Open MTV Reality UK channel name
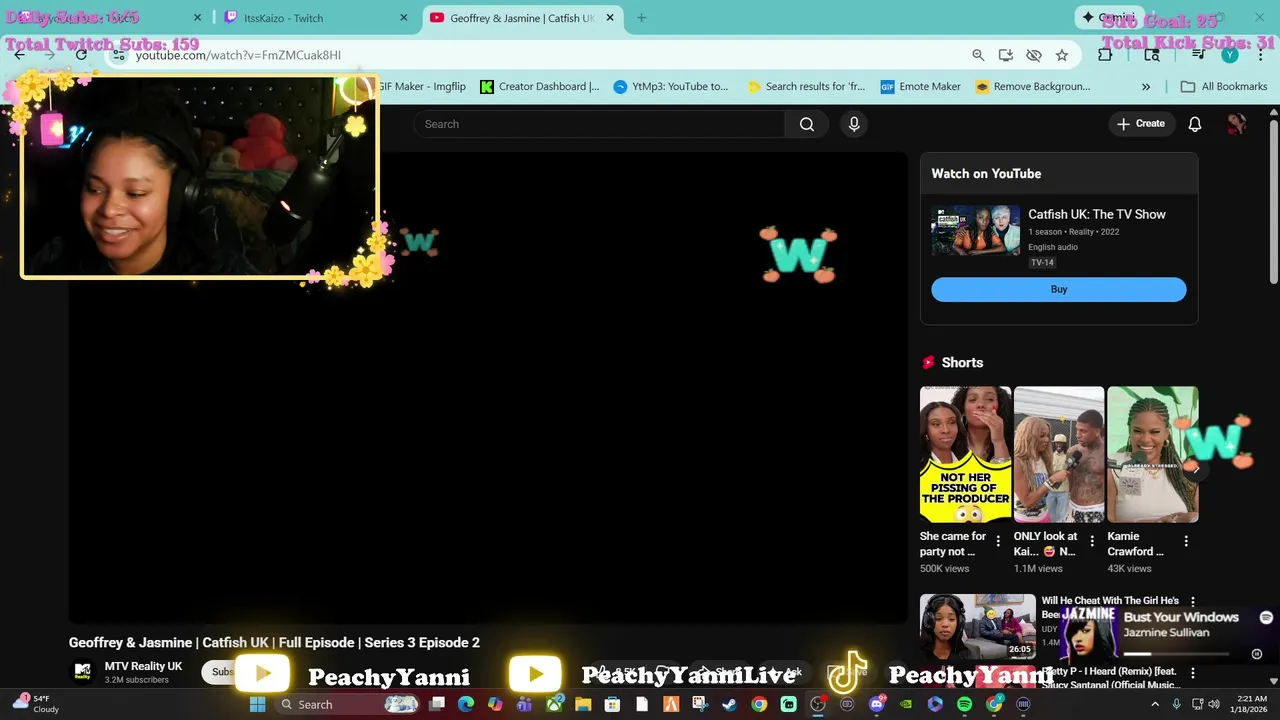The height and width of the screenshot is (720, 1280). click(x=143, y=666)
